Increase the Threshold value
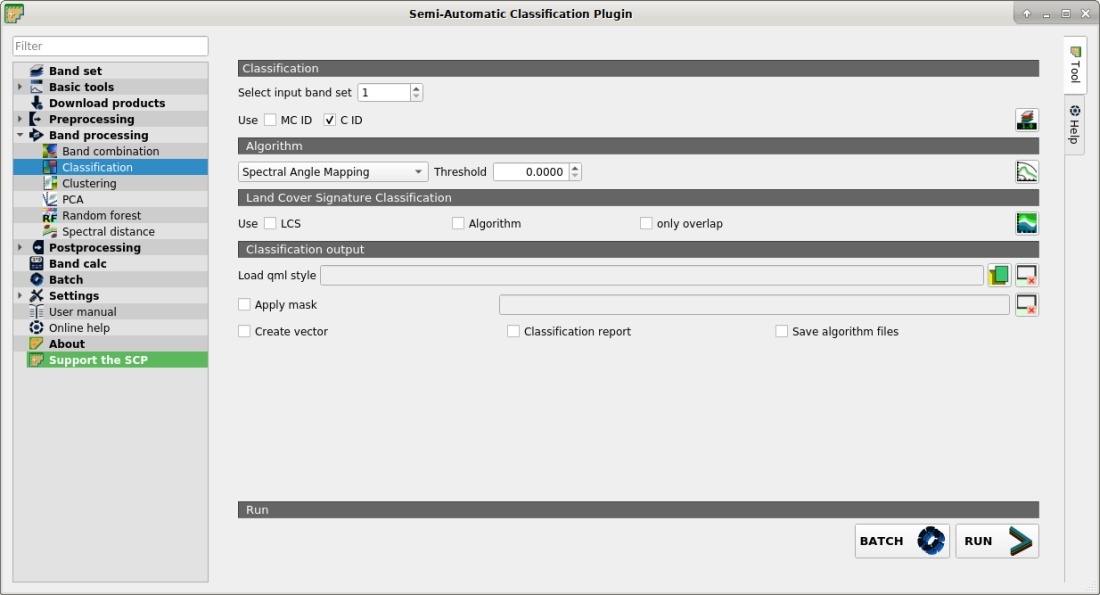This screenshot has width=1100, height=595. pos(575,168)
